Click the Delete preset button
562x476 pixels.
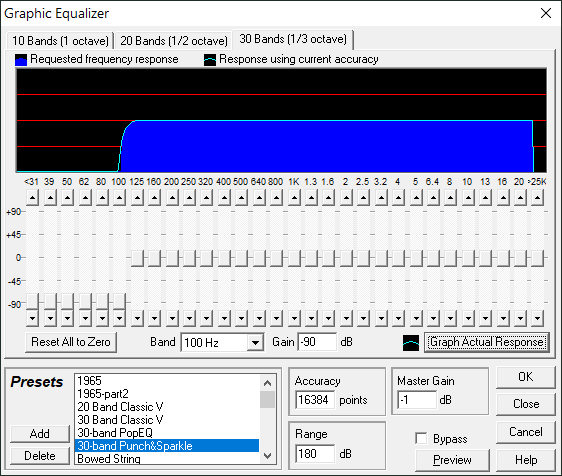coord(40,456)
